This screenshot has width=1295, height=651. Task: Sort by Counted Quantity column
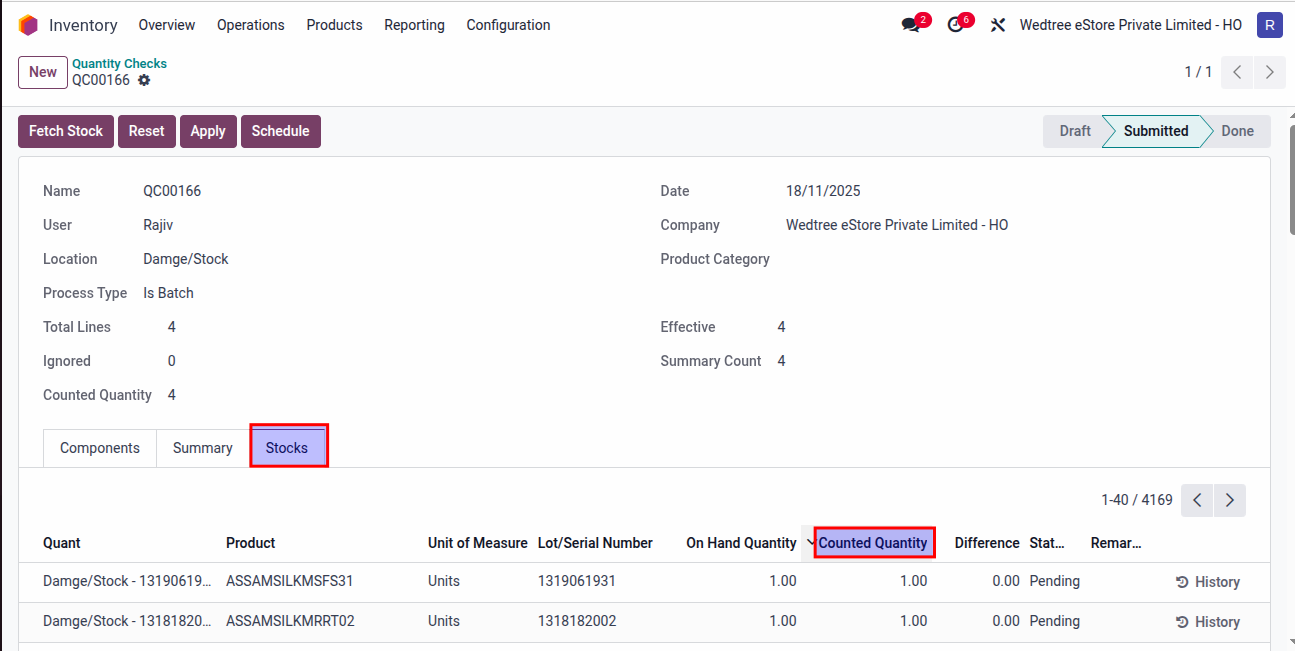pyautogui.click(x=873, y=543)
